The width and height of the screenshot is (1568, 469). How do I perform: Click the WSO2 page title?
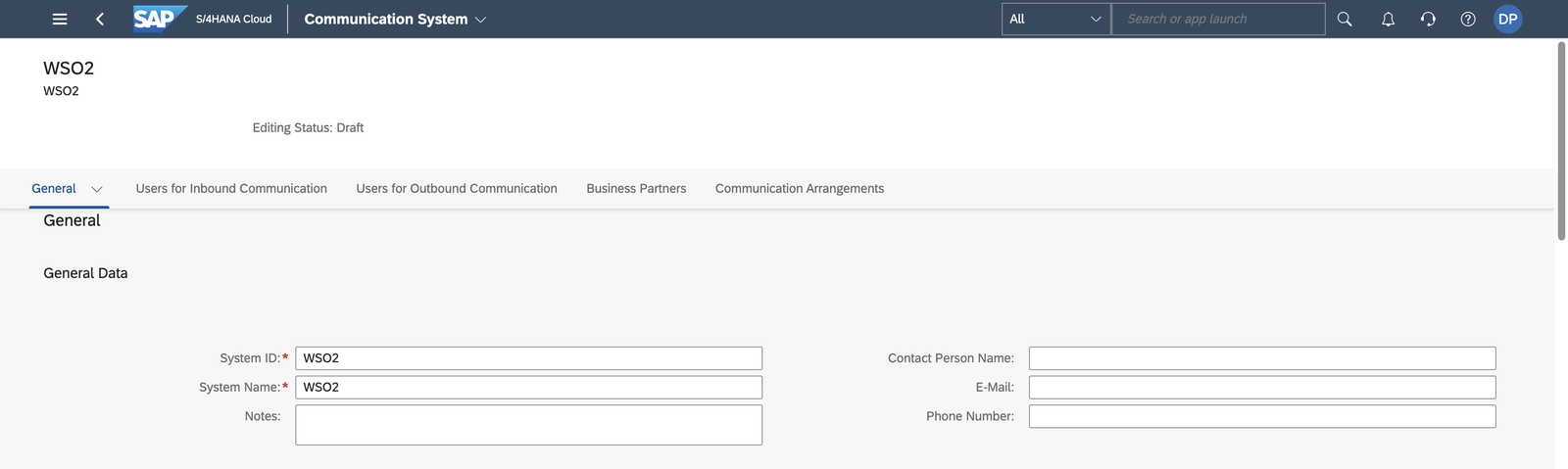(x=69, y=68)
